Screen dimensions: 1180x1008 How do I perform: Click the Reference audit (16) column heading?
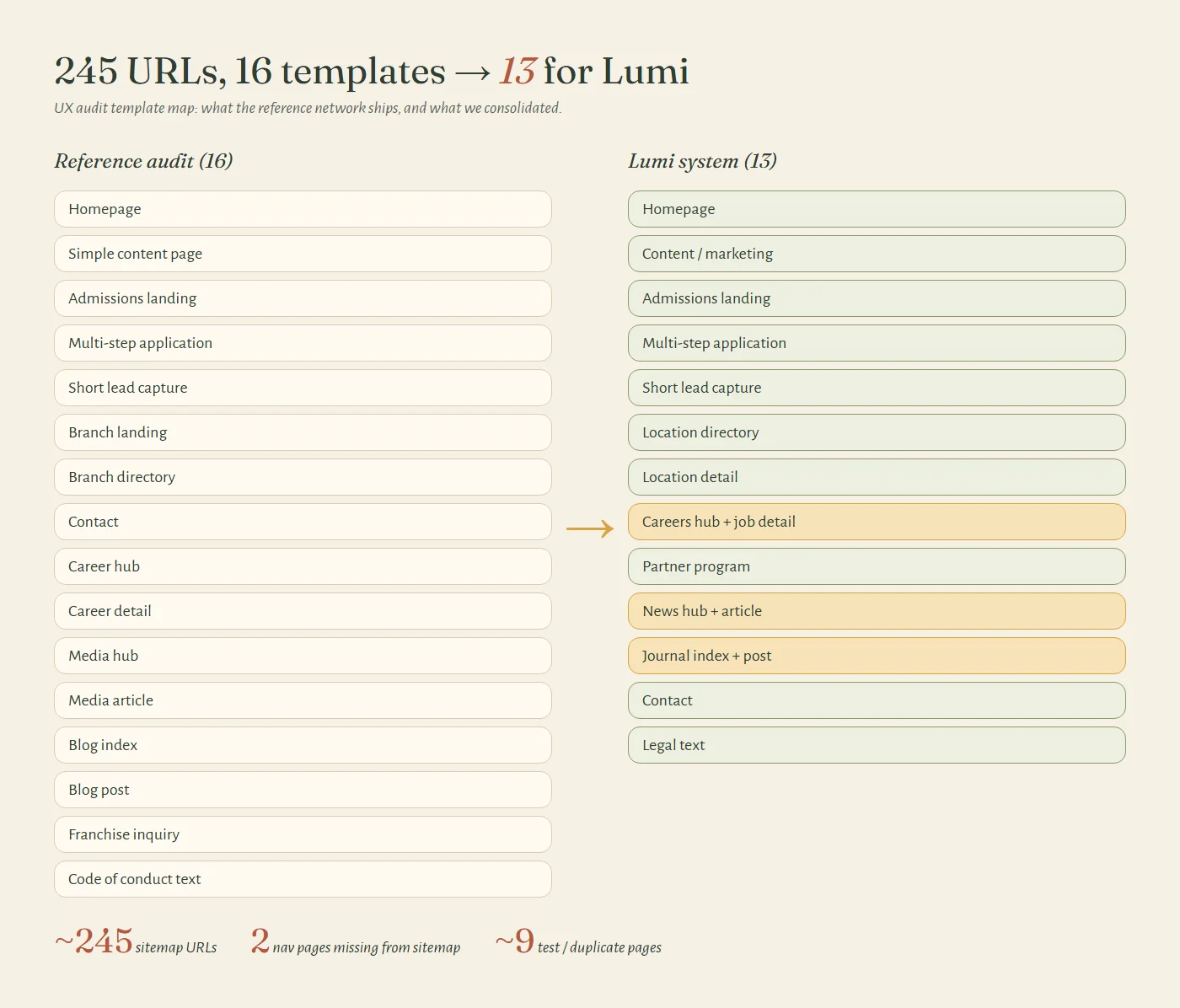point(143,161)
